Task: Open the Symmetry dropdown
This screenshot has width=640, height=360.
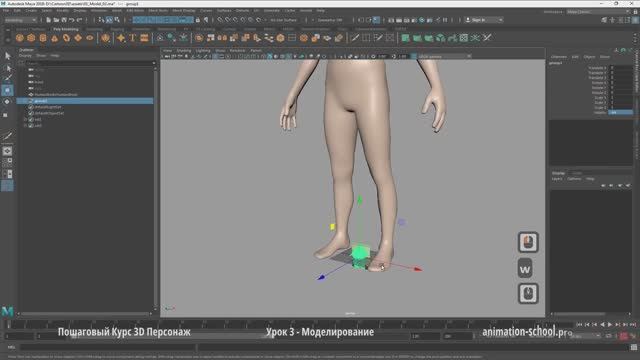Action: [330, 20]
